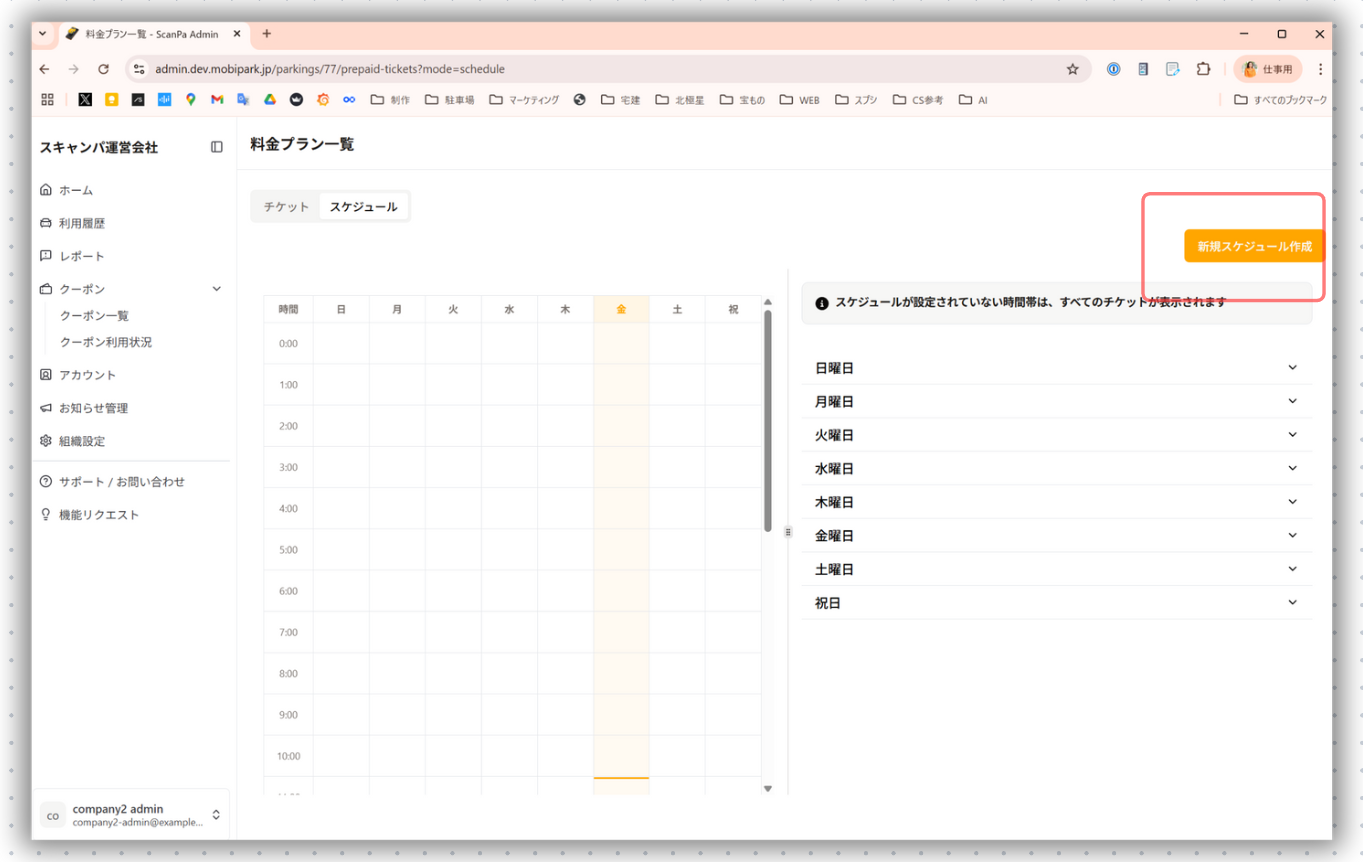Viewport: 1363px width, 862px height.
Task: Open 組織設定 organization settings
Action: pyautogui.click(x=81, y=441)
